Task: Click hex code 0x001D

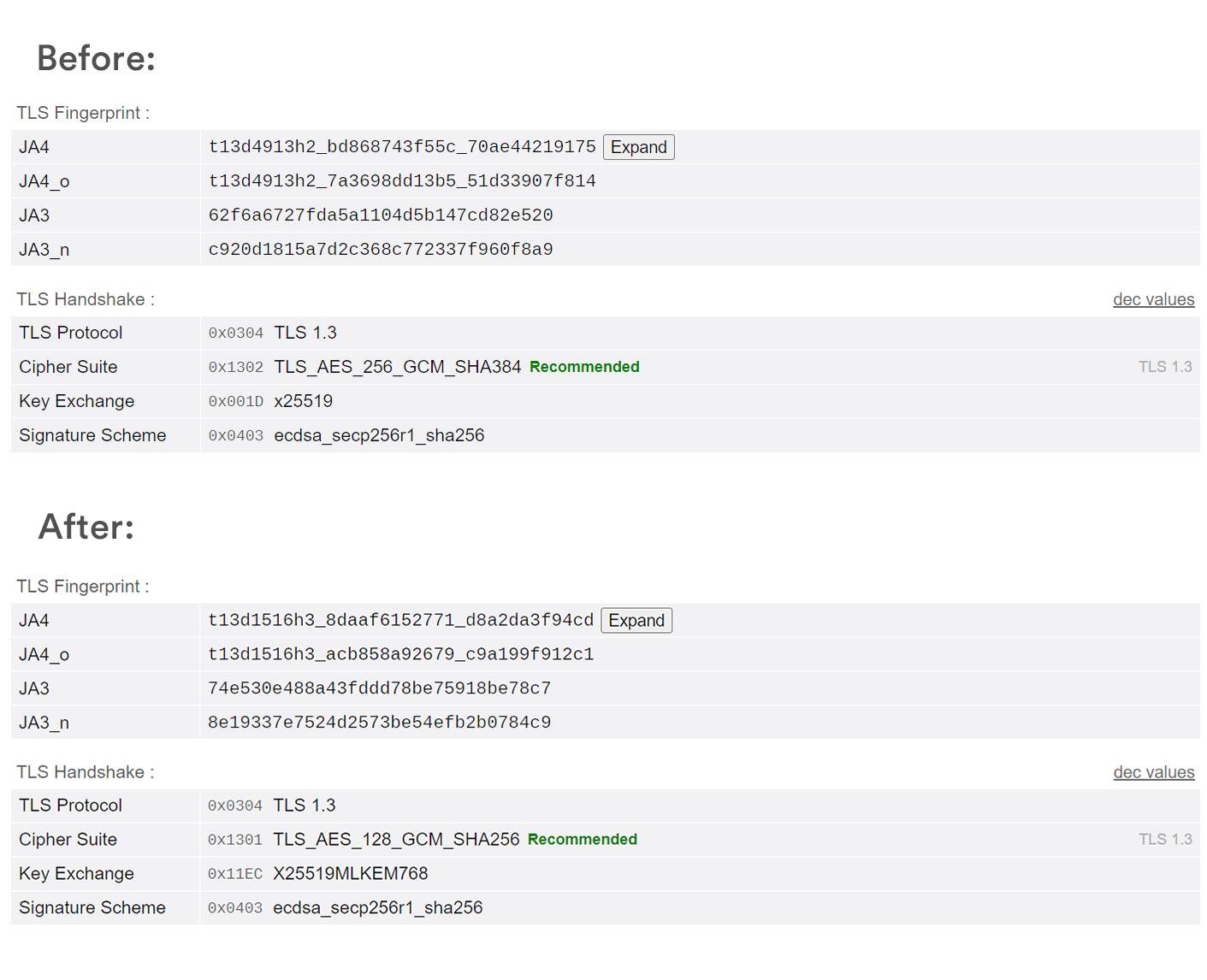Action: click(x=236, y=402)
